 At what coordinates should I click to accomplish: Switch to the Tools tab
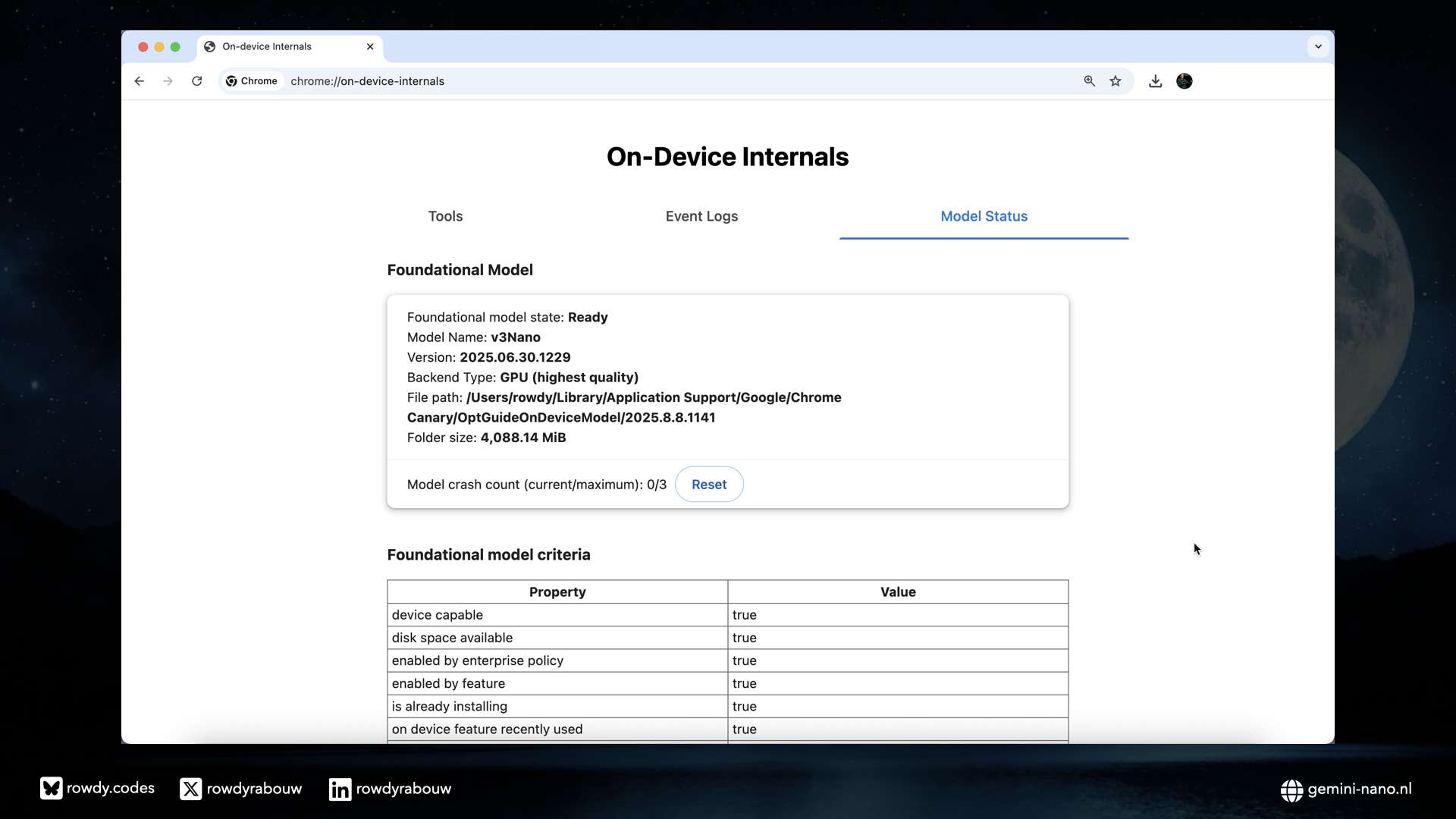click(445, 216)
